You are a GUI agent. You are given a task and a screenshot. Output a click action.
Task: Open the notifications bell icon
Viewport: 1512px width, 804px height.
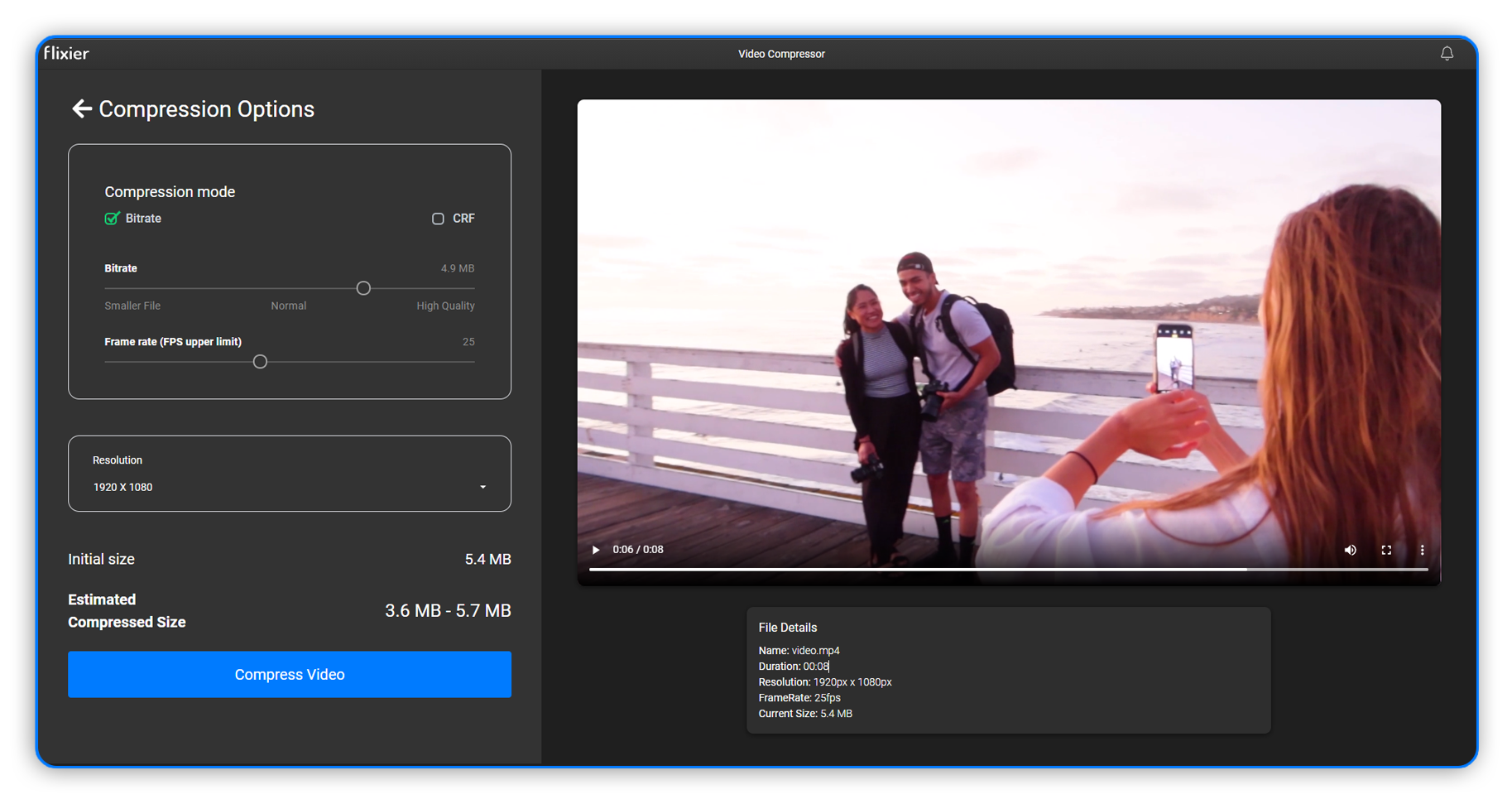pos(1446,54)
